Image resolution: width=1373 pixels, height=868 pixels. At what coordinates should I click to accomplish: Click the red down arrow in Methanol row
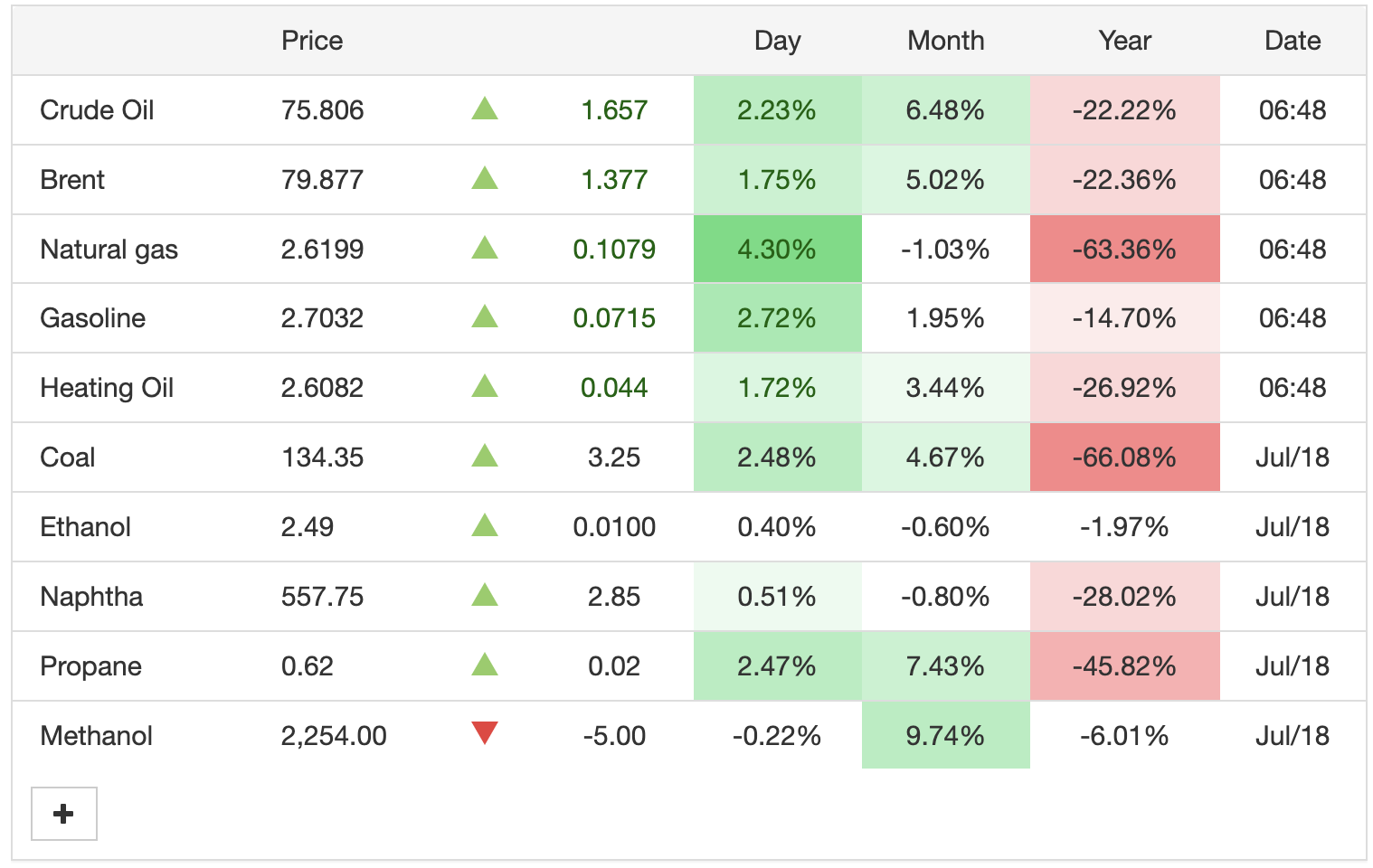click(x=485, y=733)
